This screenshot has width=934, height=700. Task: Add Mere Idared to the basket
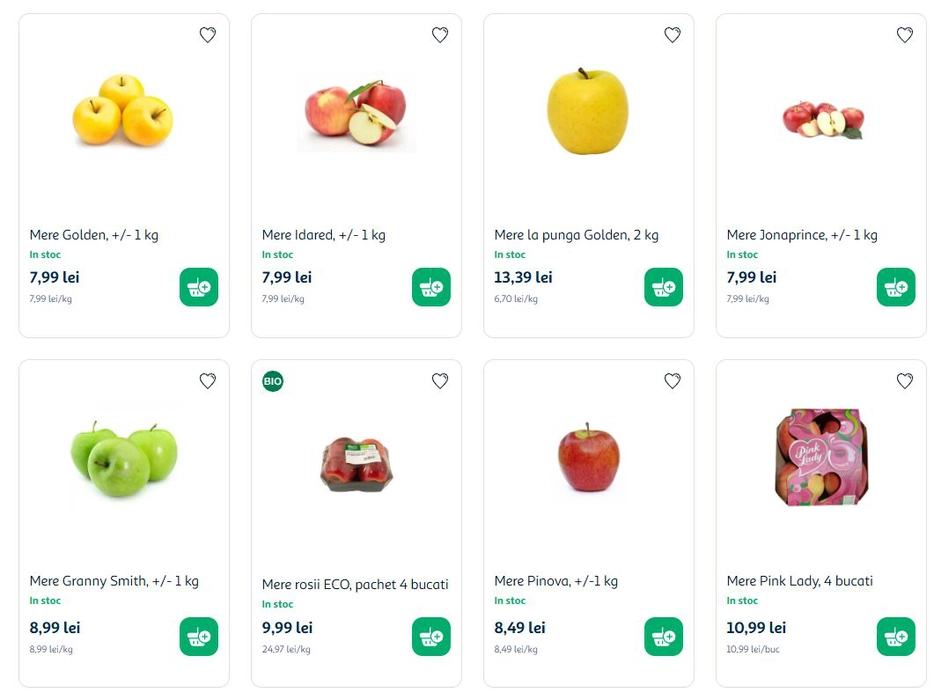pos(431,287)
